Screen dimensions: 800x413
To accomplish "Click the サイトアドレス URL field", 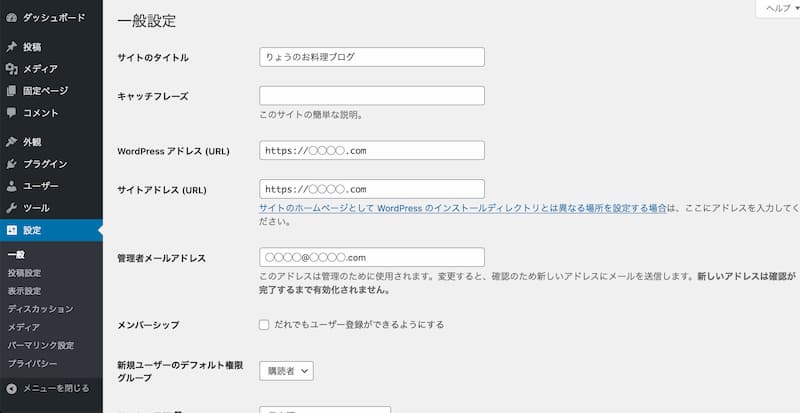I will pyautogui.click(x=372, y=189).
